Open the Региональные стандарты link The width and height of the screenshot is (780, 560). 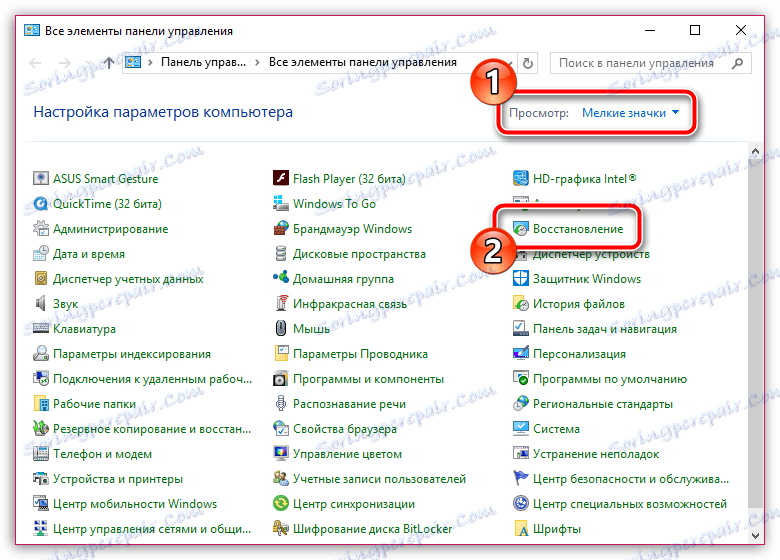coord(602,404)
